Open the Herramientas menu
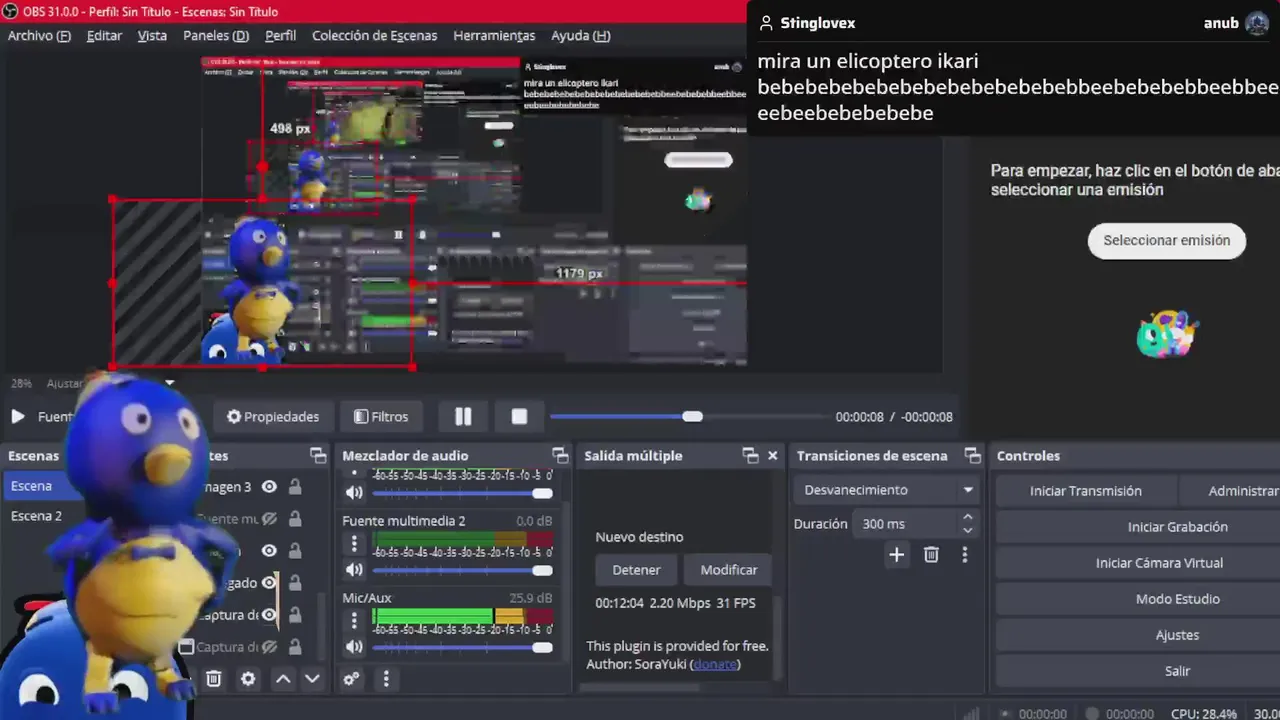 [x=494, y=35]
